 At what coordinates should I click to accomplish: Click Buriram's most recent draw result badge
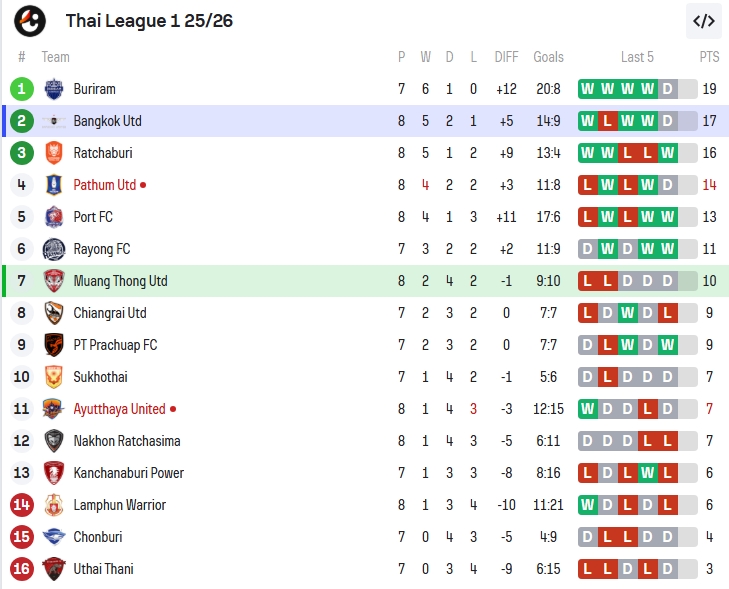point(668,89)
